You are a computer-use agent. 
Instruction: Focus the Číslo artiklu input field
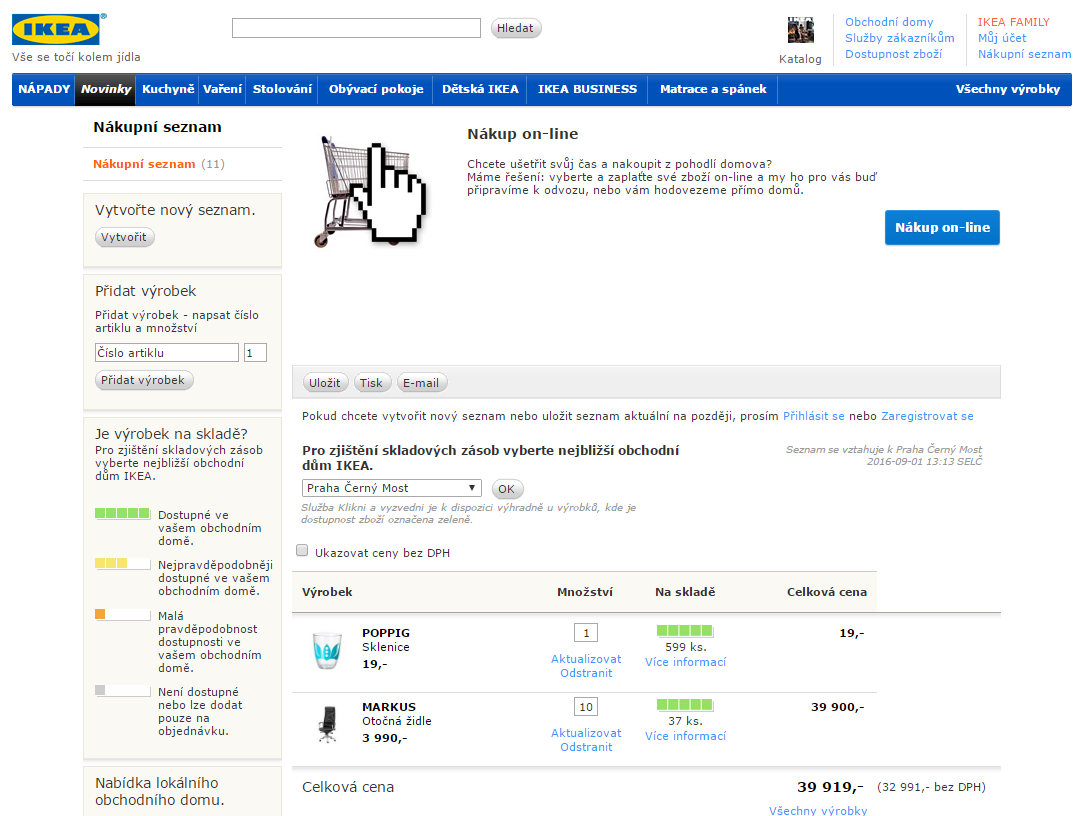point(166,352)
